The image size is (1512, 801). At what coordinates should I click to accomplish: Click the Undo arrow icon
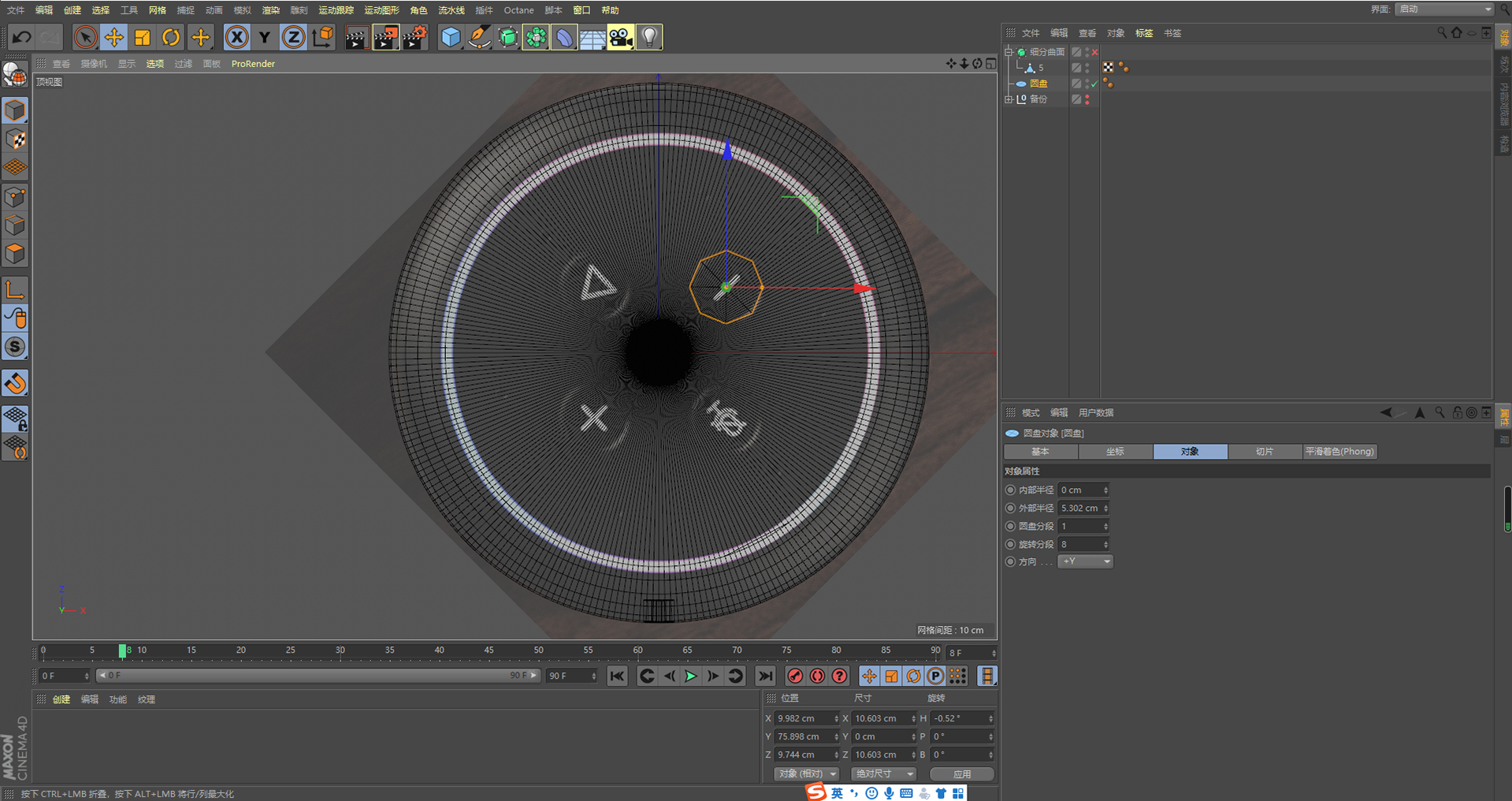point(21,37)
